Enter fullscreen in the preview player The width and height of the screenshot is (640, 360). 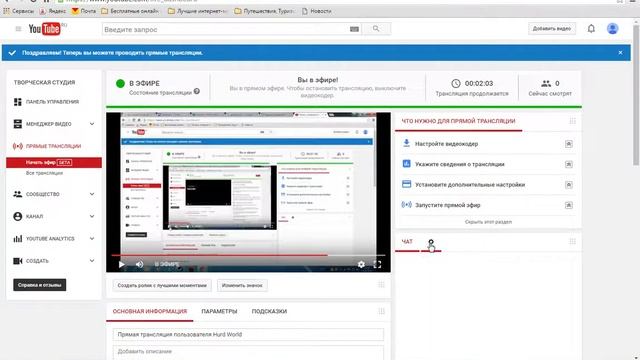pyautogui.click(x=378, y=264)
